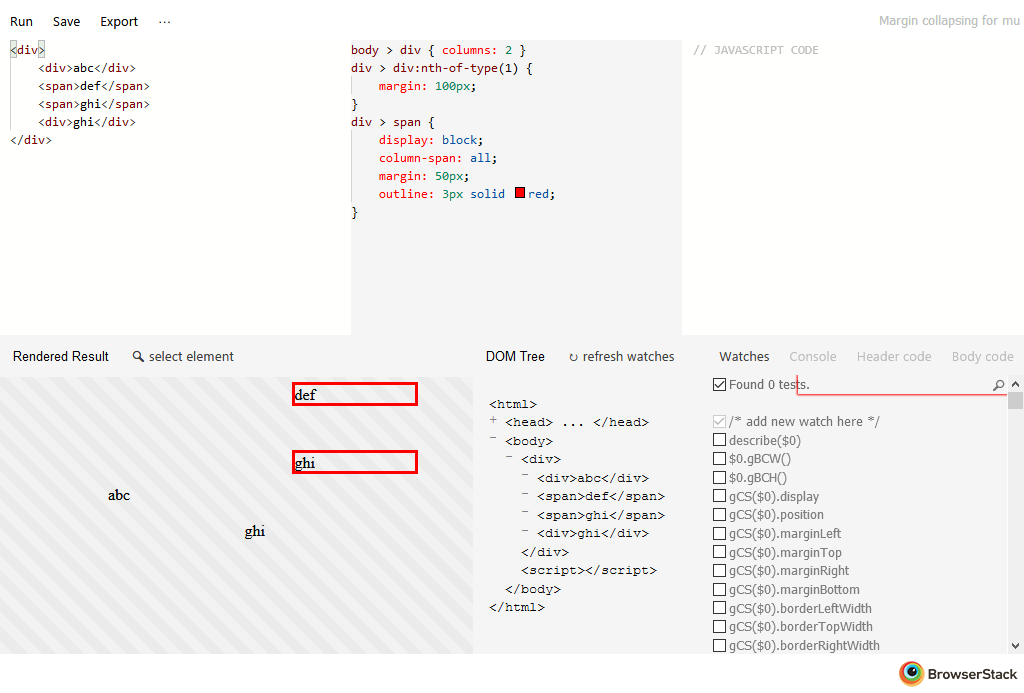
Task: Click the red color swatch in CSS outline
Action: click(x=520, y=193)
